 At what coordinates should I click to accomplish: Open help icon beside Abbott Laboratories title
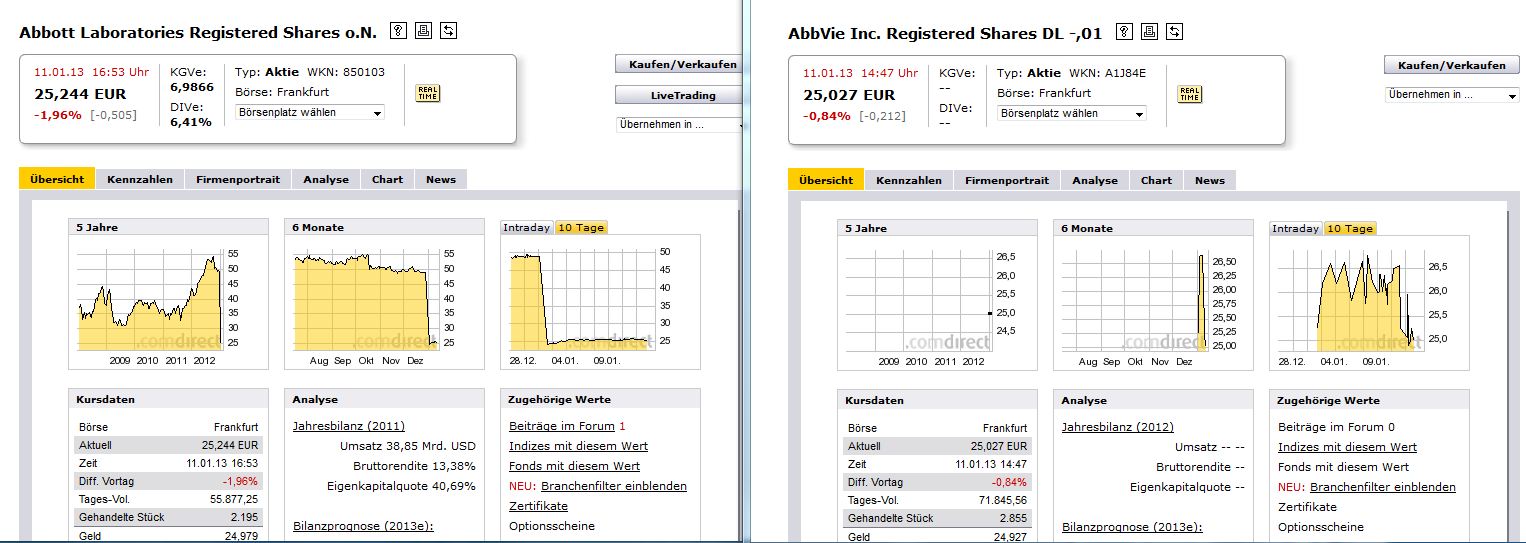point(398,31)
